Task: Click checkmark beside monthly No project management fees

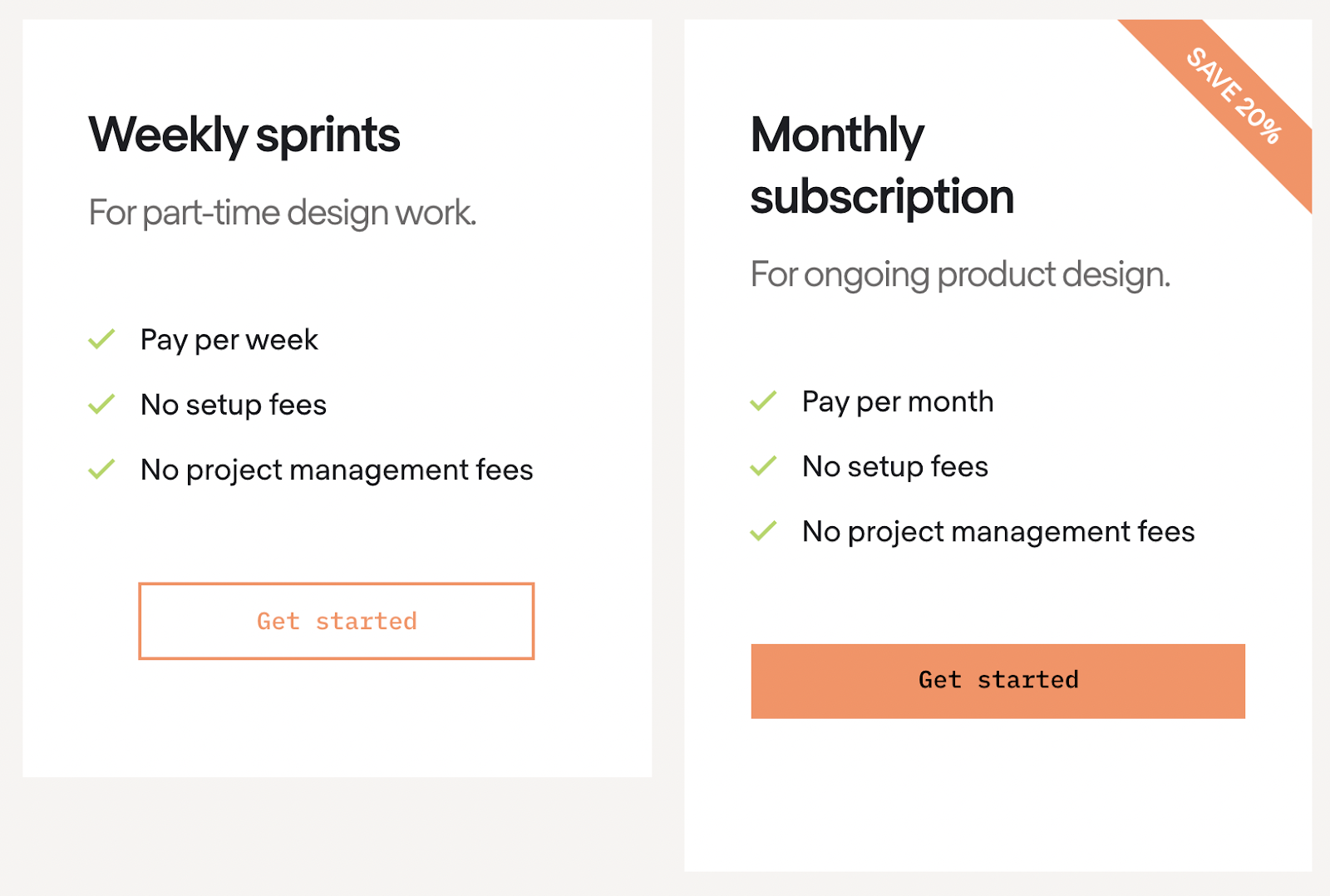Action: tap(763, 531)
